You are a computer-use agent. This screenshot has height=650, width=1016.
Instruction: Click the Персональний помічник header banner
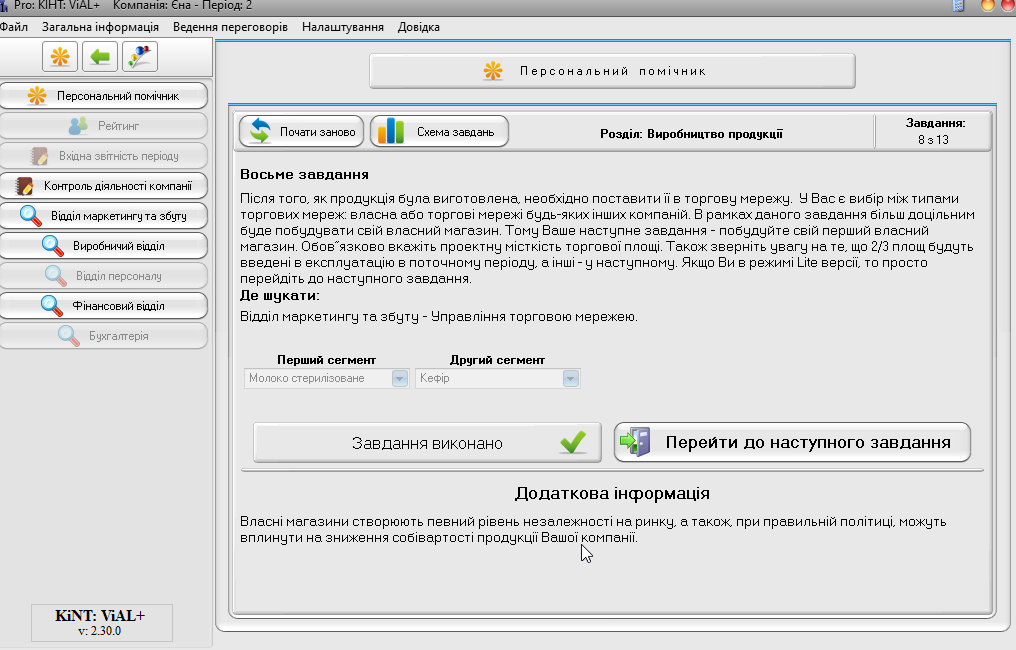[612, 71]
